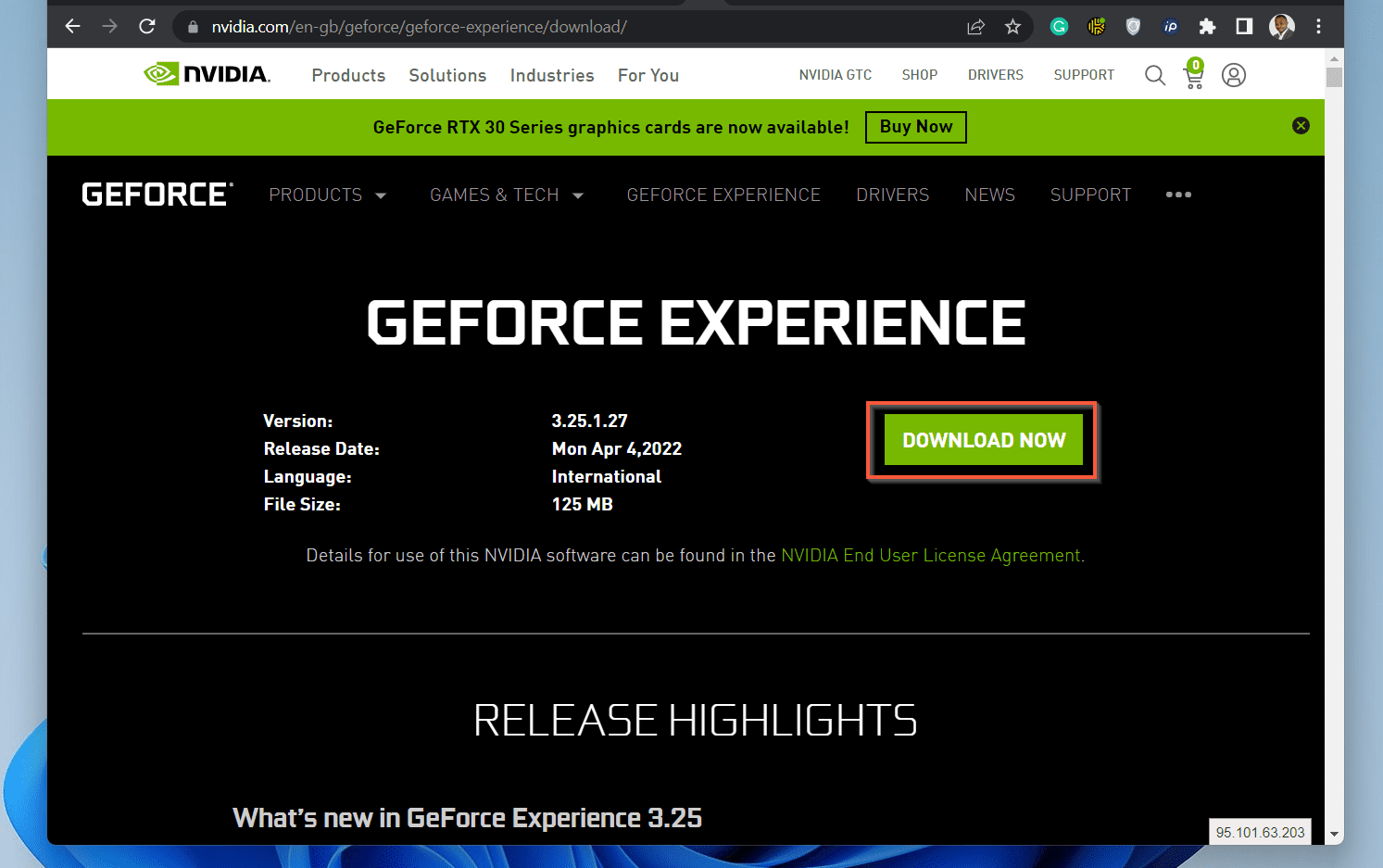Open the shopping cart icon

(x=1193, y=77)
